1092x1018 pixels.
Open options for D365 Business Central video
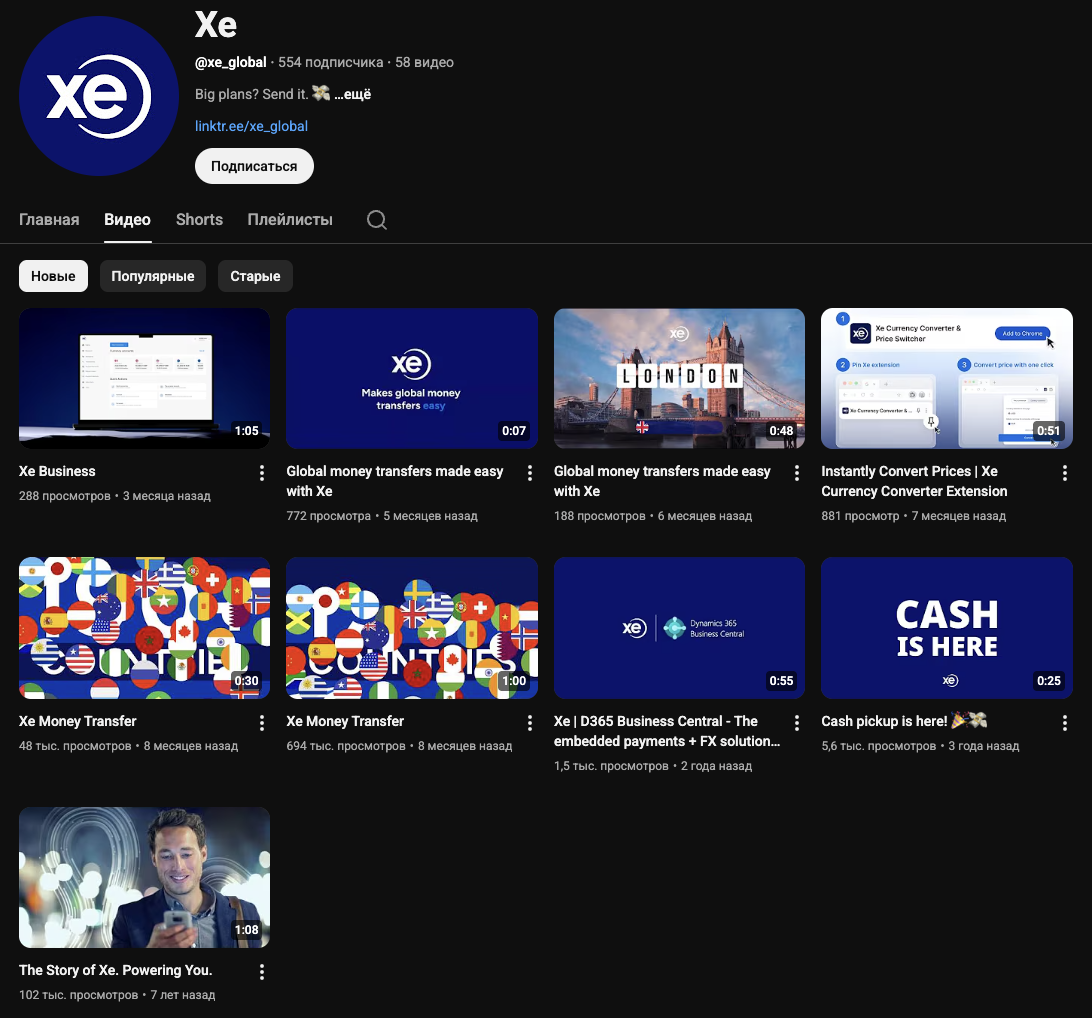797,723
